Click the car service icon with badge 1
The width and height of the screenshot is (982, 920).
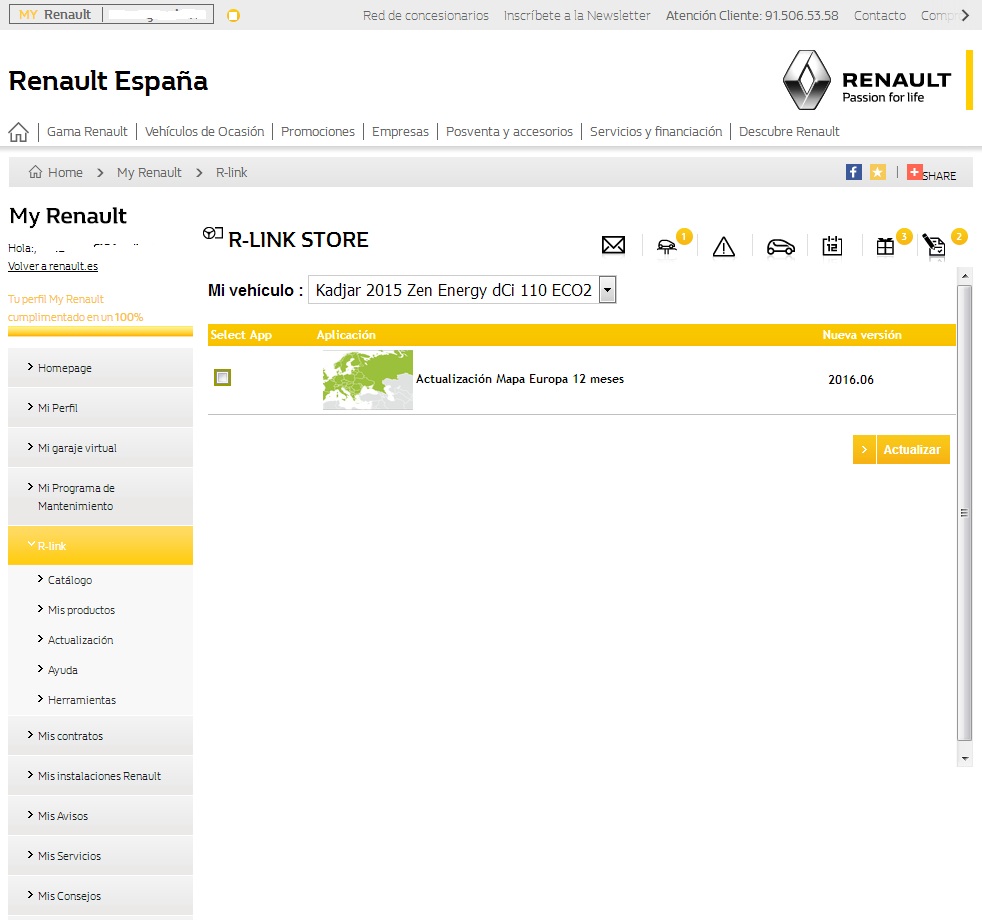coord(668,247)
